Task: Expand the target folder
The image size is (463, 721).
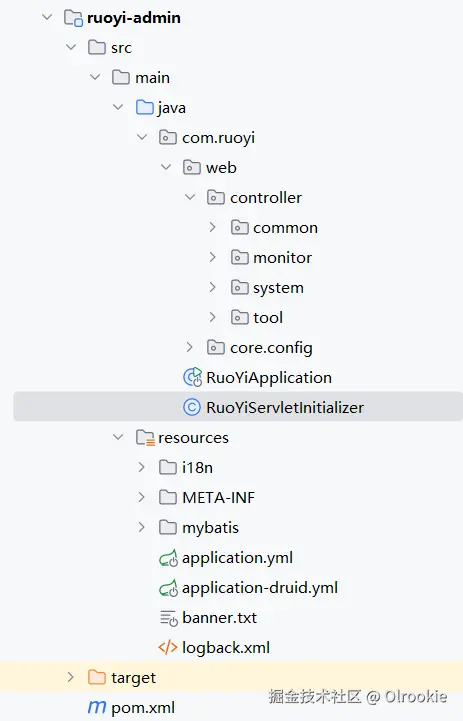Action: (70, 677)
